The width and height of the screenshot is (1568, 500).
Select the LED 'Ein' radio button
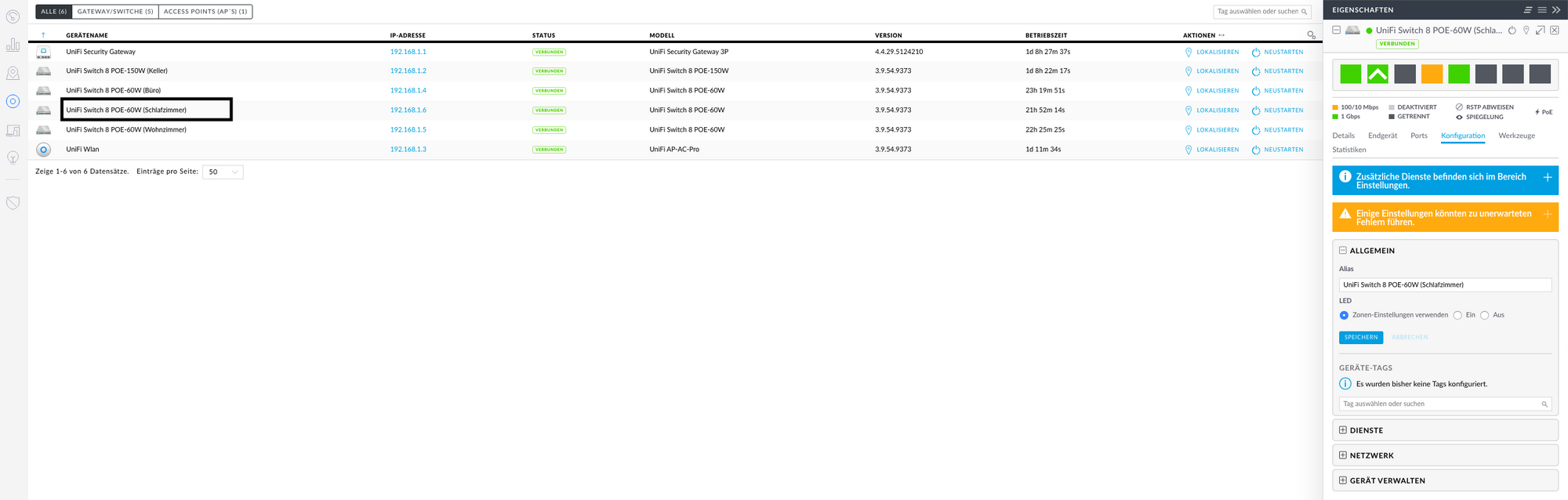point(1457,315)
